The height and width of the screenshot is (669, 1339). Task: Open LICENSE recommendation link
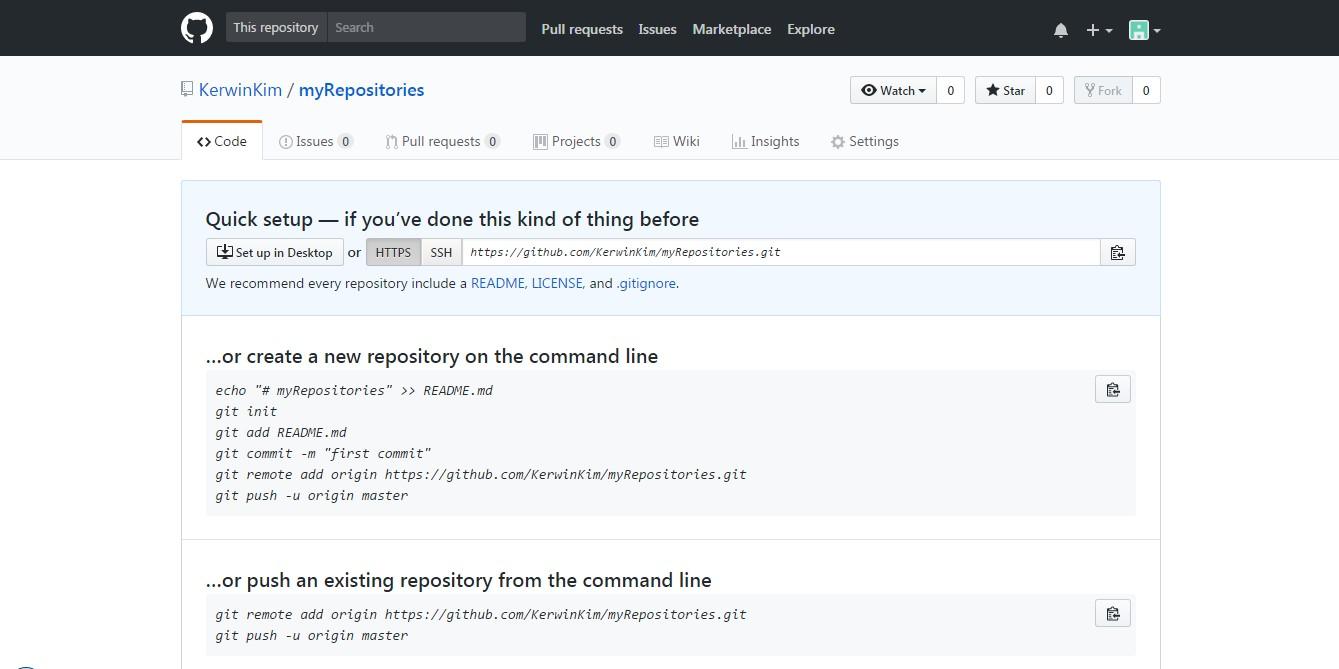558,283
